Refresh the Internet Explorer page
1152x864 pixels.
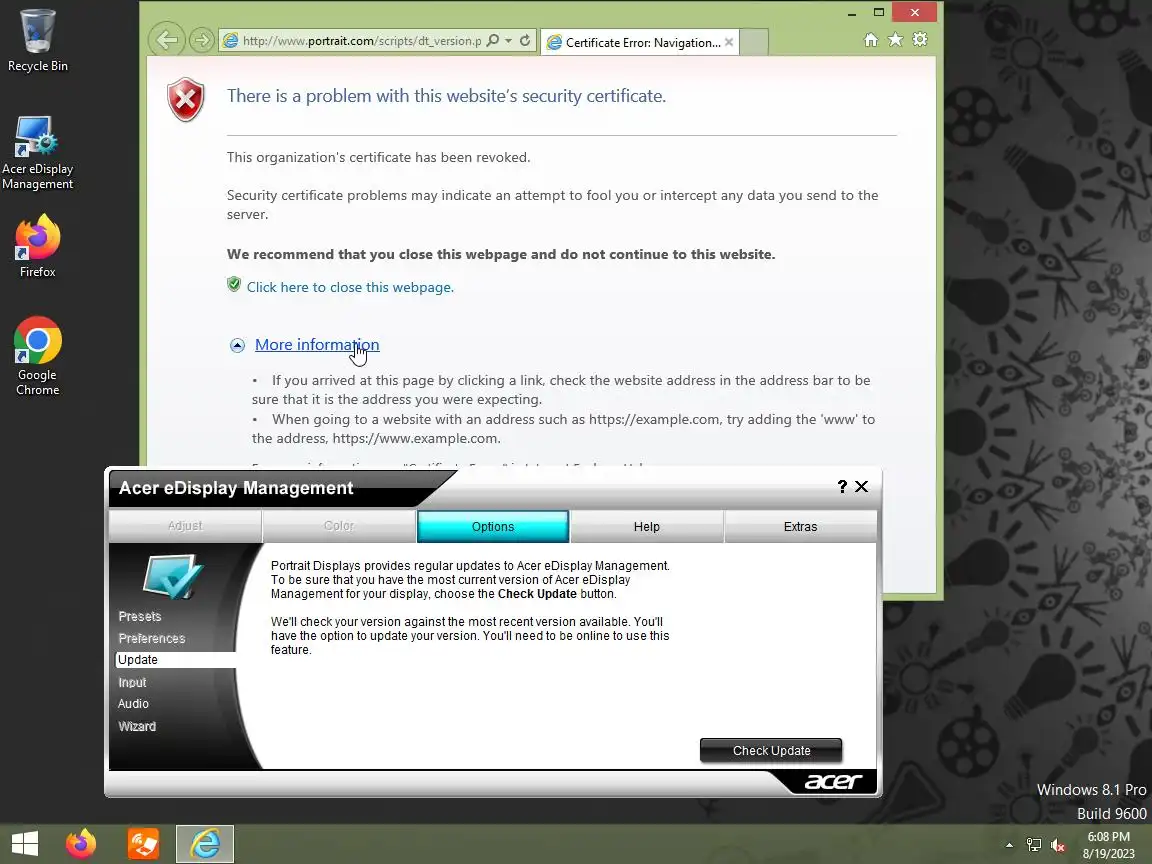pos(525,40)
